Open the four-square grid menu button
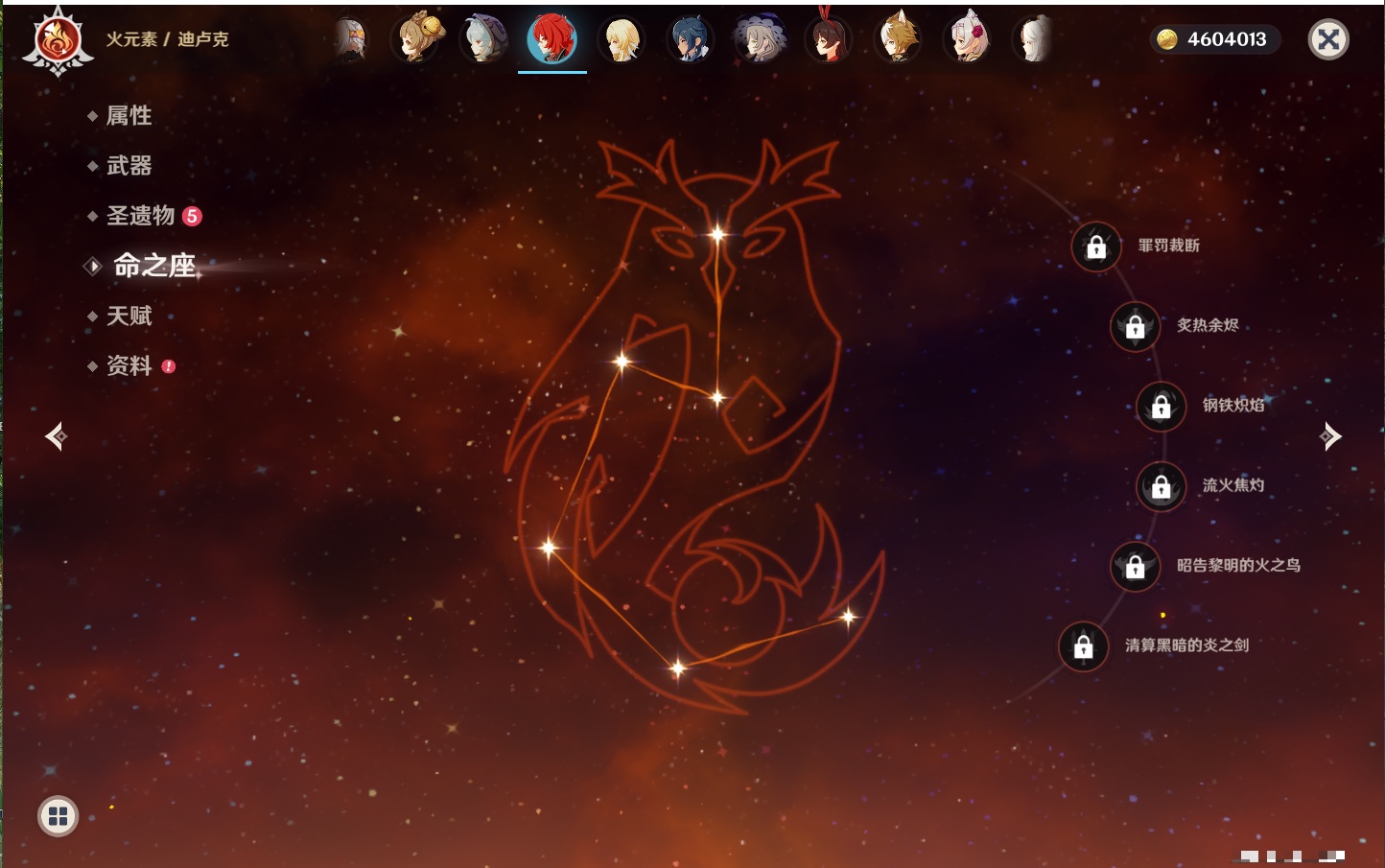The height and width of the screenshot is (868, 1385). (58, 816)
